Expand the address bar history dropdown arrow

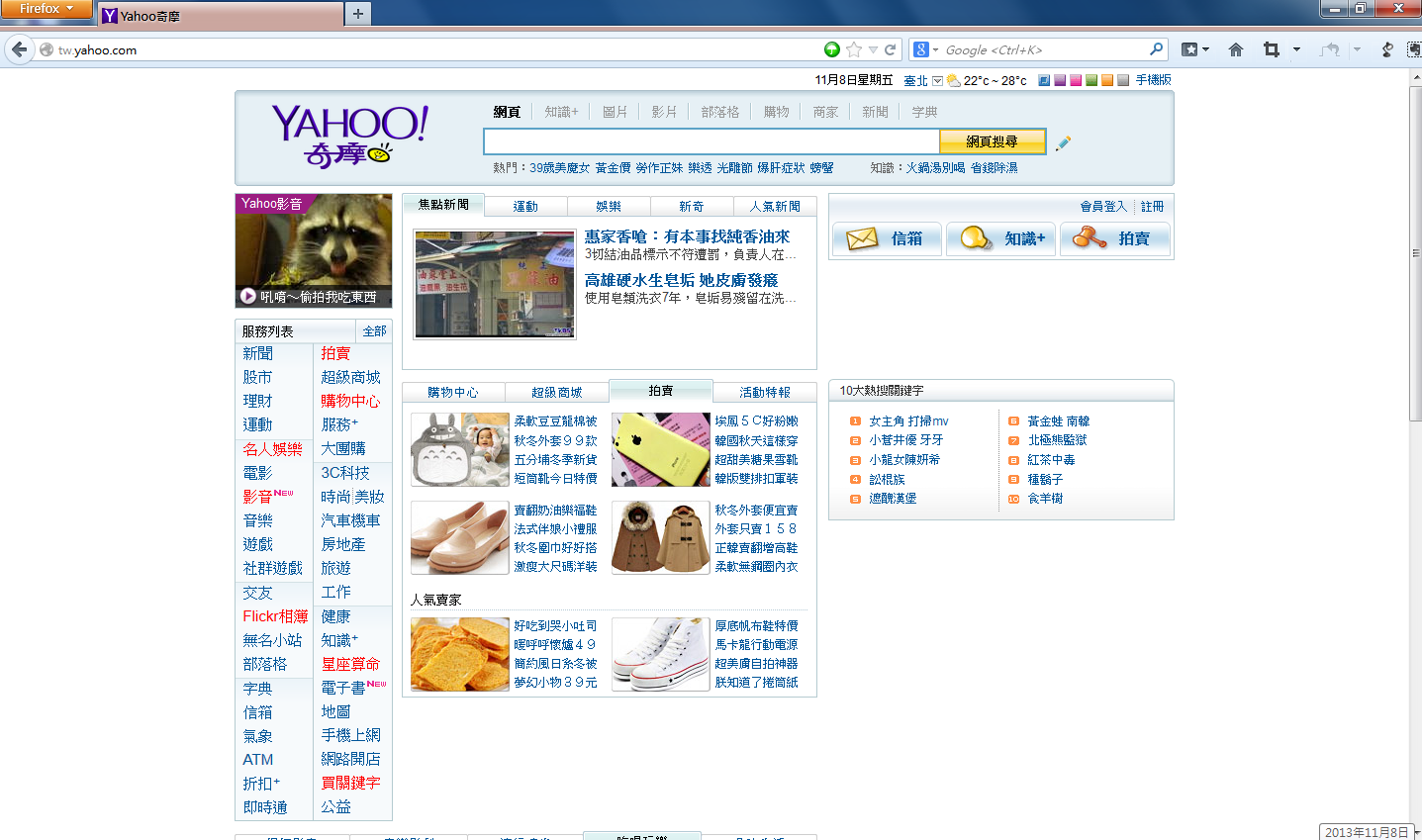[x=873, y=49]
